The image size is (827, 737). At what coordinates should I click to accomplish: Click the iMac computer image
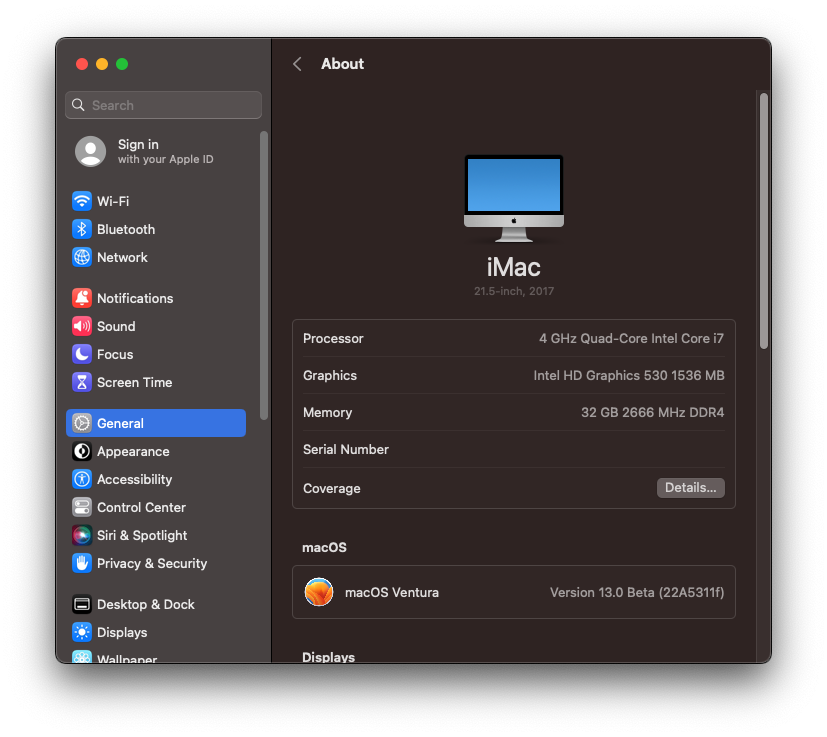tap(514, 198)
